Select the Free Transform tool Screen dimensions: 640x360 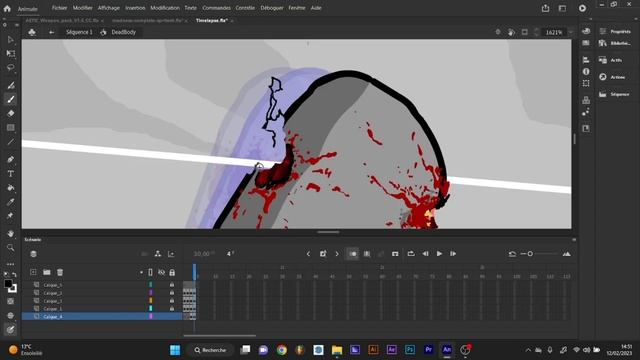11,53
